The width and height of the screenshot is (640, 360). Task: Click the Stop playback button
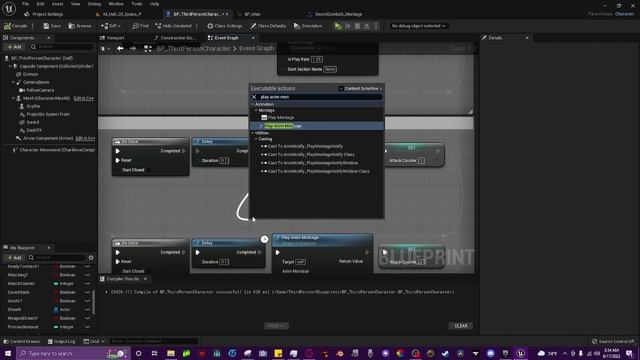[x=357, y=26]
